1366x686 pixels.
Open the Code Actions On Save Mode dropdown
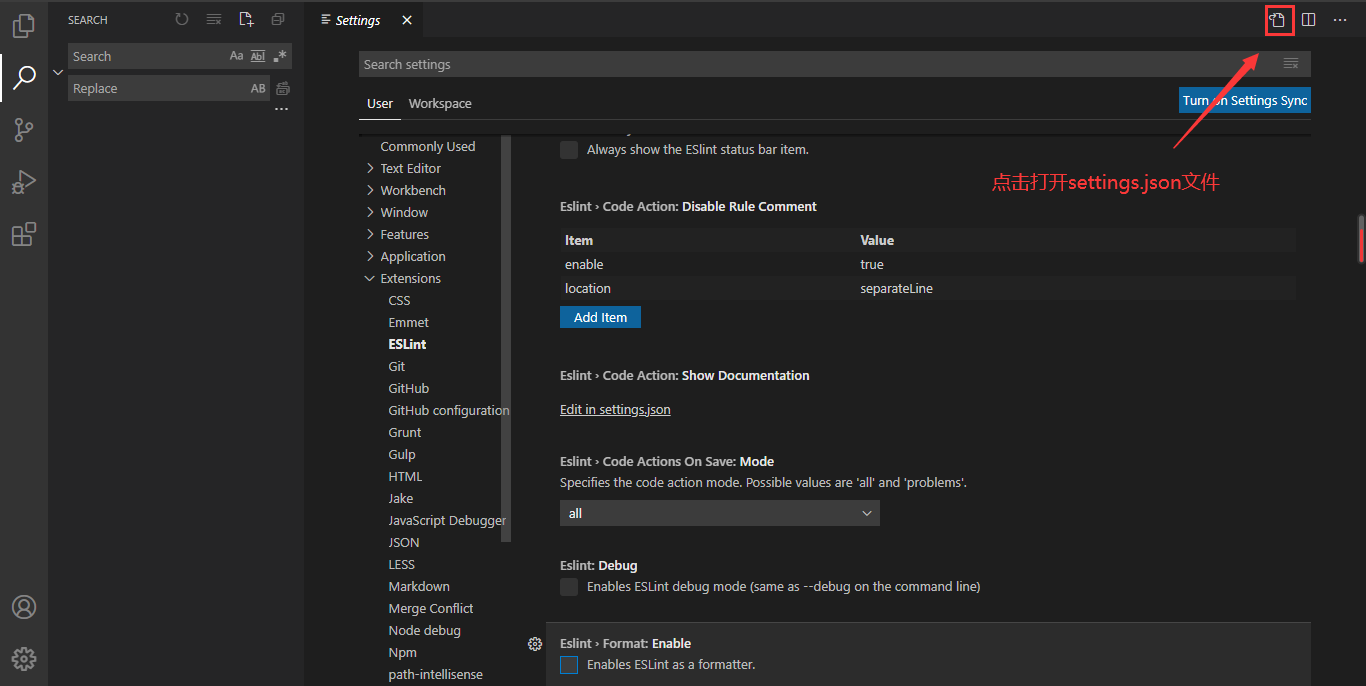(719, 512)
